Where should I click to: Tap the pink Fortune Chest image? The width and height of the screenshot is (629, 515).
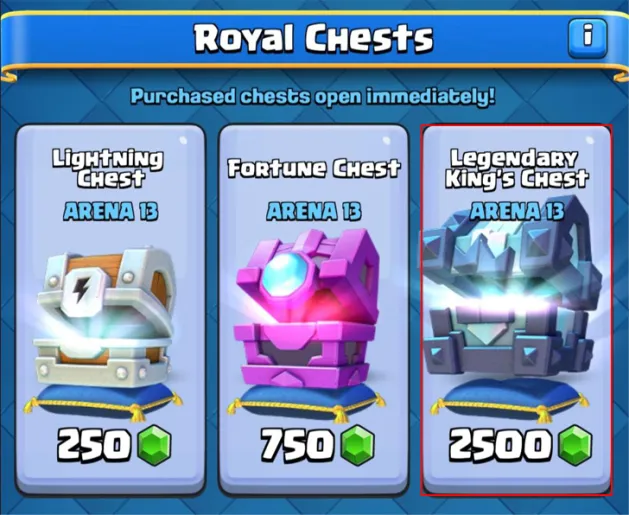tap(308, 309)
